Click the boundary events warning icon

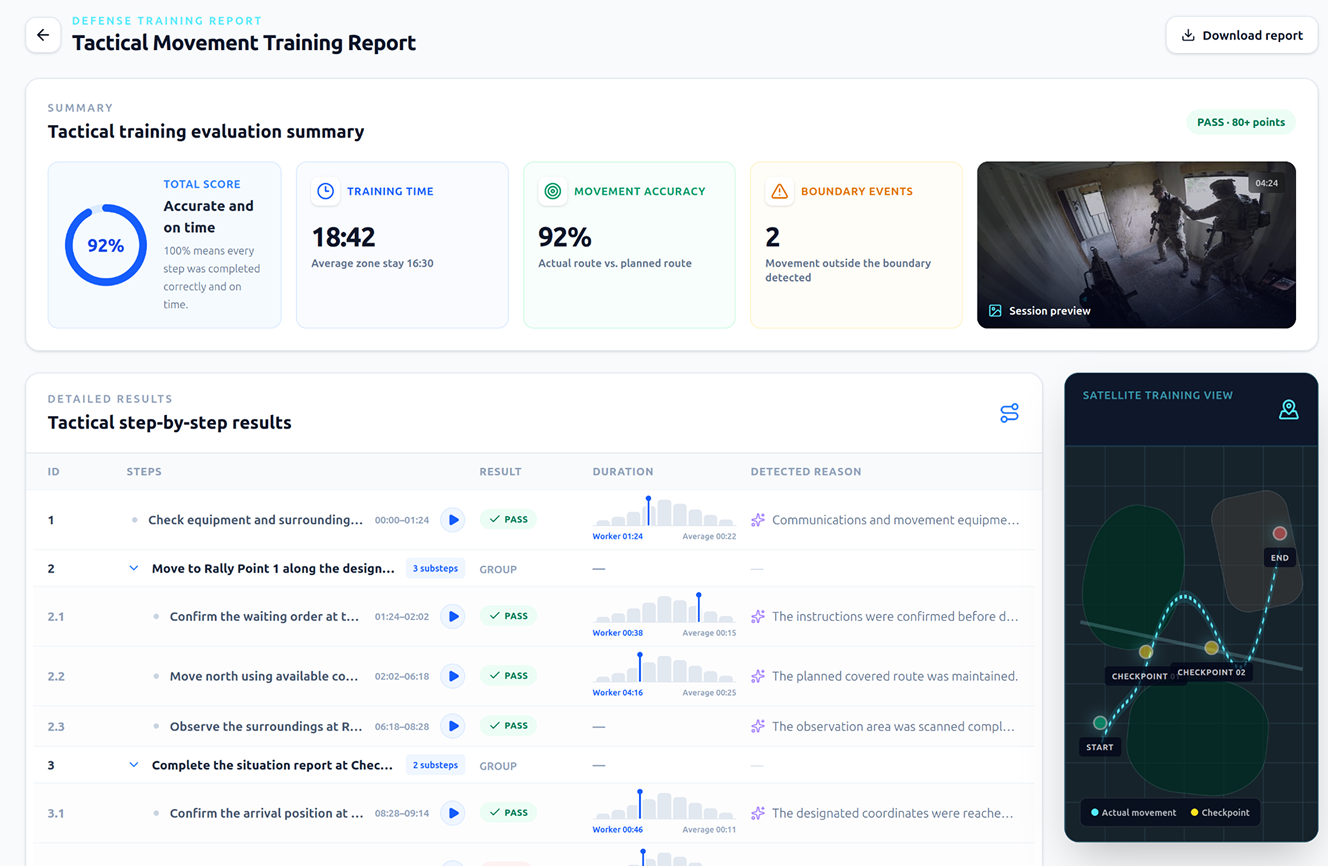(x=779, y=191)
